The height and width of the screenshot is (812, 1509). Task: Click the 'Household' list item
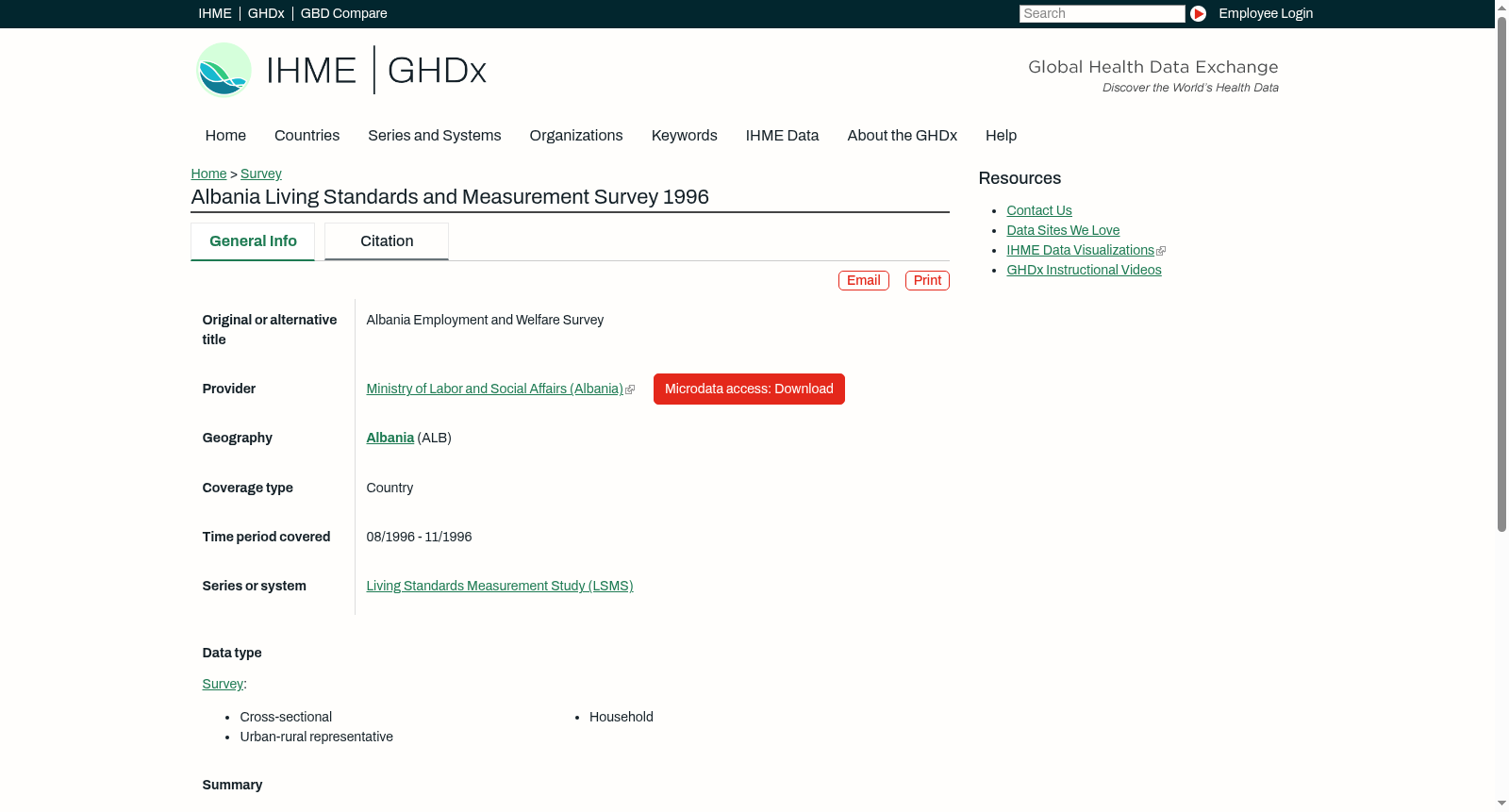coord(622,717)
